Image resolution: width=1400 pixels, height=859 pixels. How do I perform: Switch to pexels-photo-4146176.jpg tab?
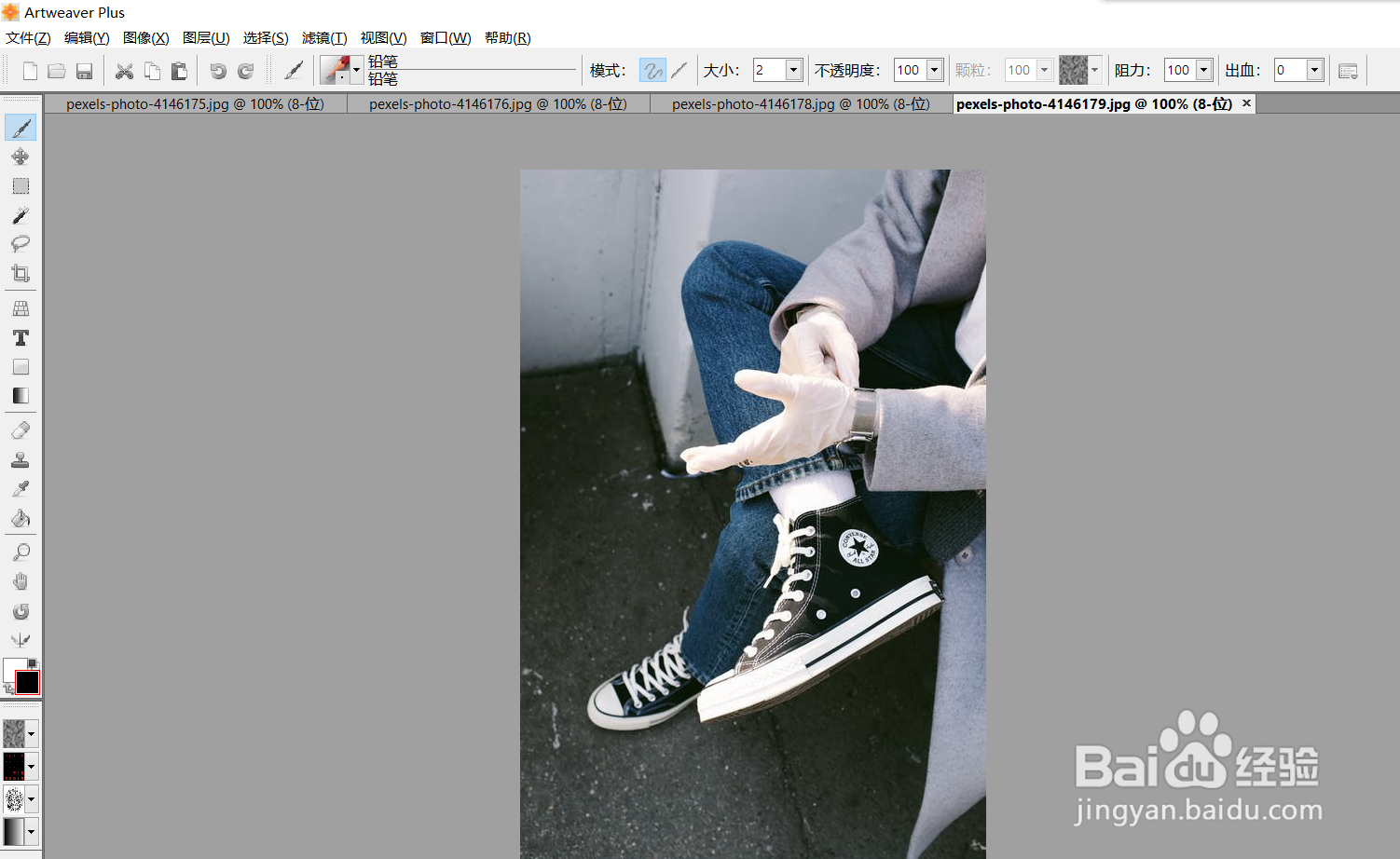[498, 104]
